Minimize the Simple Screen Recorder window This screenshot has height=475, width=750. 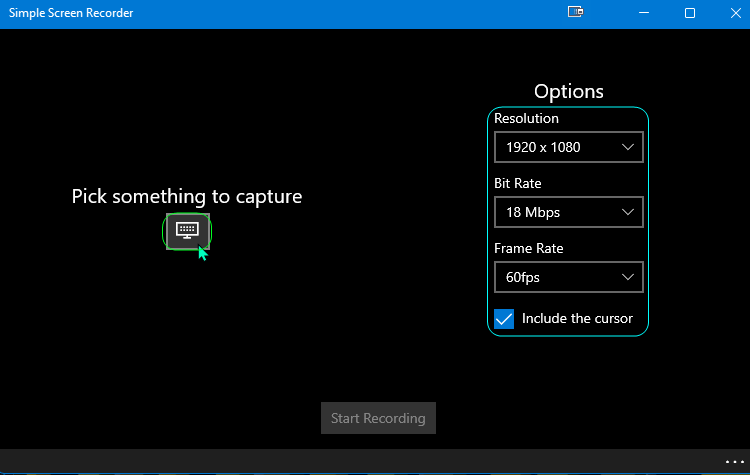coord(644,13)
